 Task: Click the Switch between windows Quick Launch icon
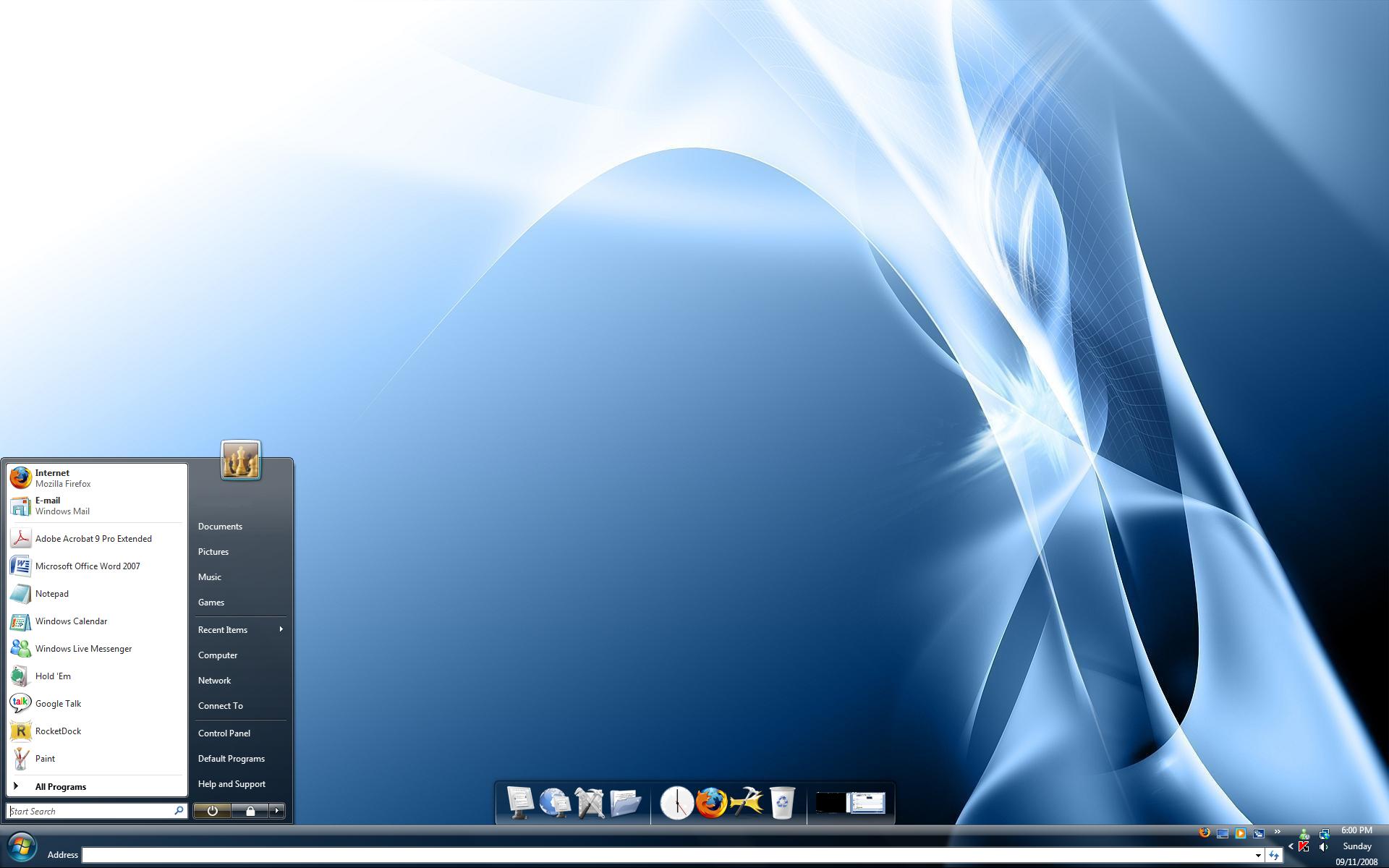1259,833
